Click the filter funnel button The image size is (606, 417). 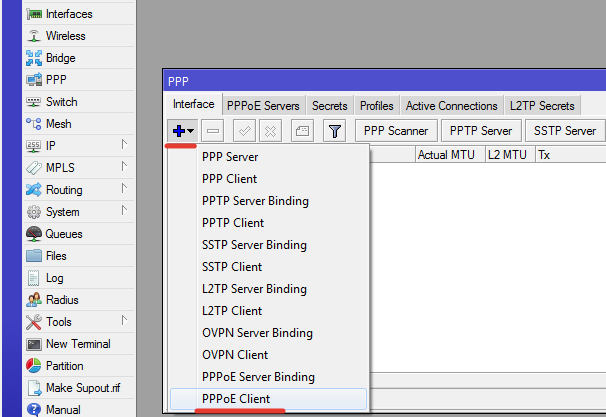[335, 131]
